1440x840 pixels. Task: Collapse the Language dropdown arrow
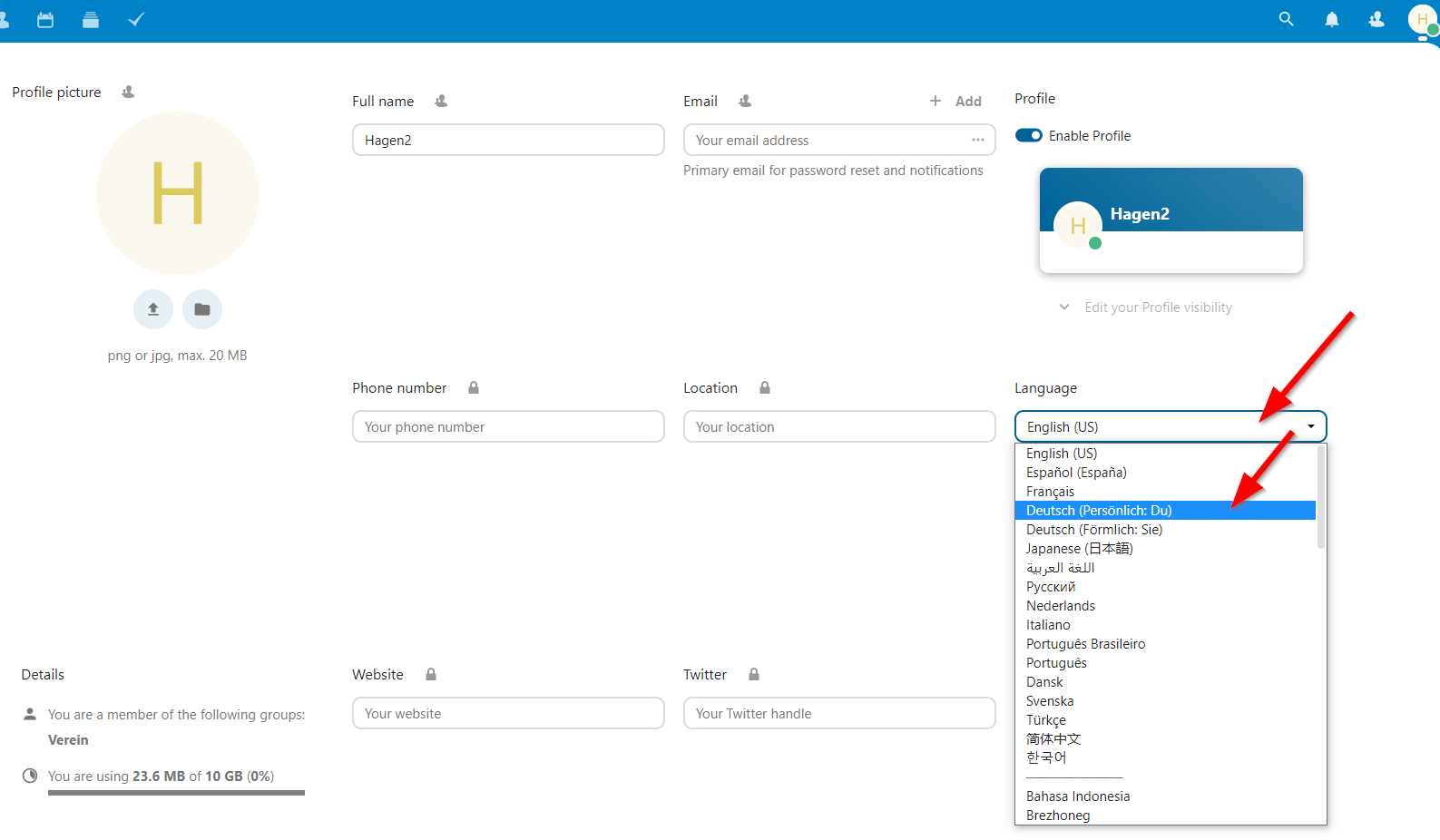(1311, 426)
